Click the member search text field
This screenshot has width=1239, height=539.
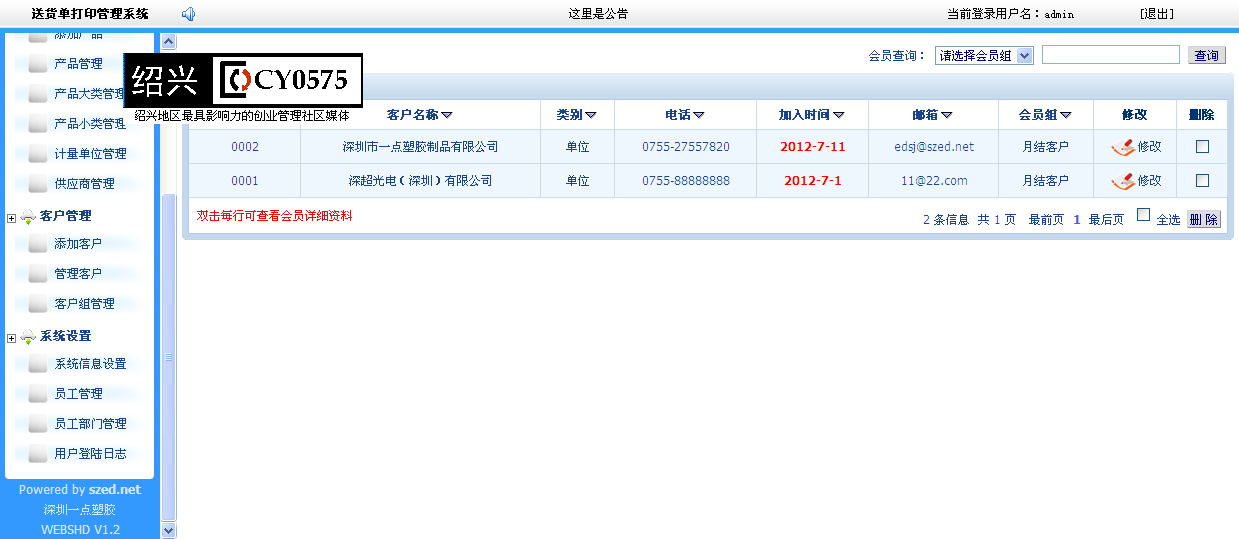(x=1111, y=55)
